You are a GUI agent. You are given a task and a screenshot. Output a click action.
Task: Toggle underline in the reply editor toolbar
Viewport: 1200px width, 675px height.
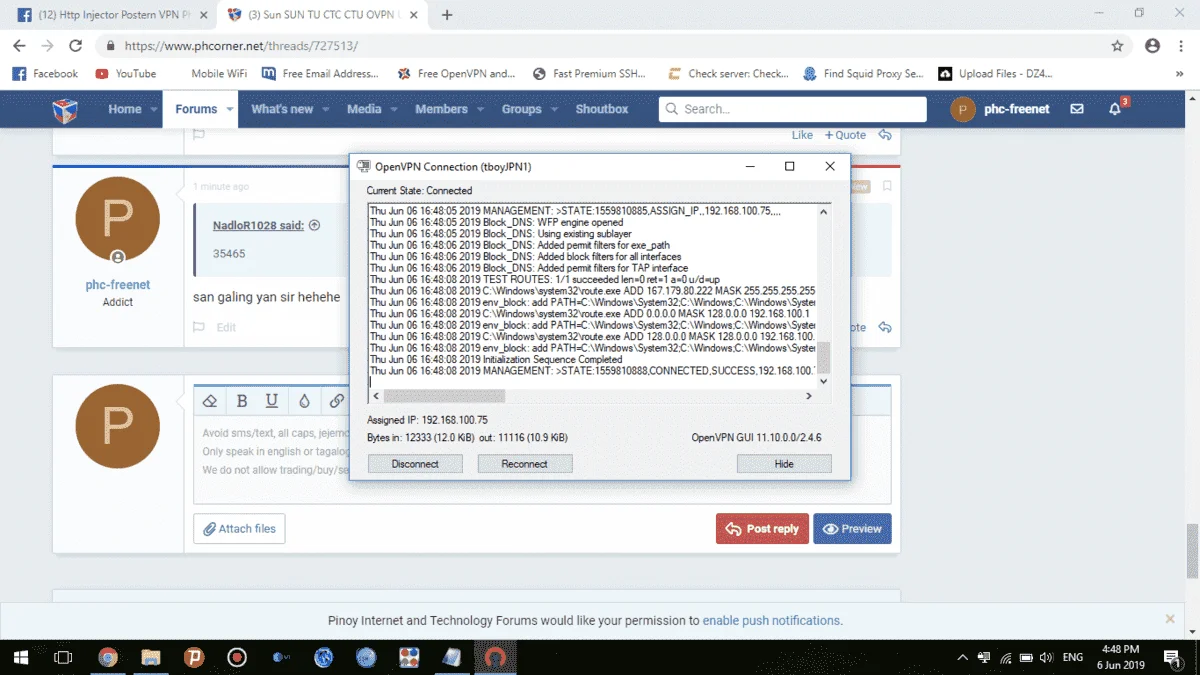(x=272, y=401)
